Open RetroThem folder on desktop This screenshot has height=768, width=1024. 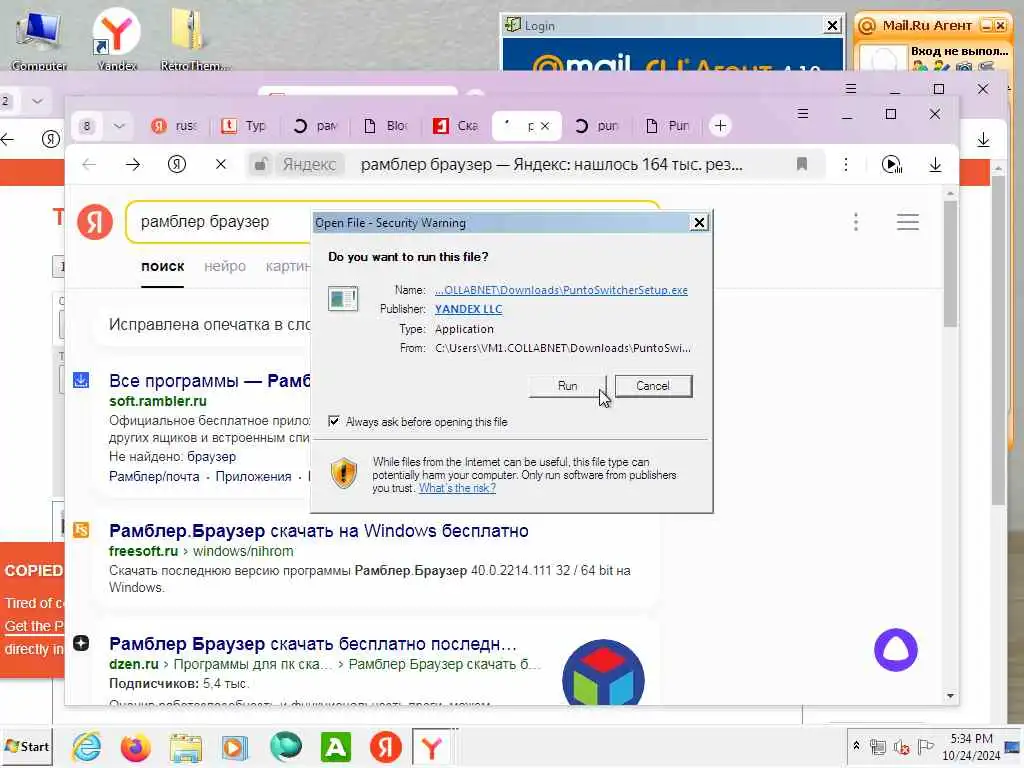pyautogui.click(x=194, y=39)
